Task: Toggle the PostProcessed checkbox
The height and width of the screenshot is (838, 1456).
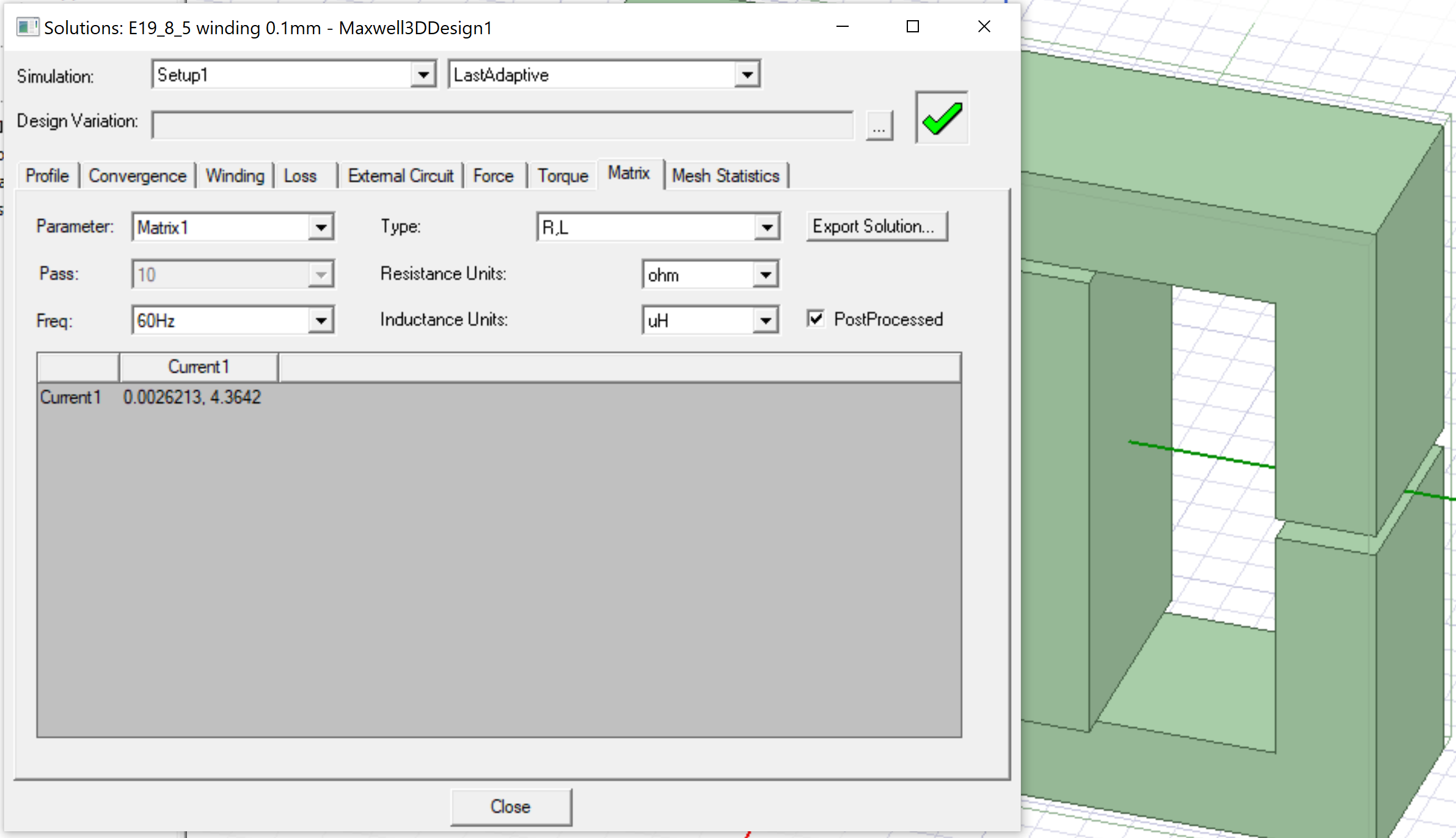Action: [816, 319]
